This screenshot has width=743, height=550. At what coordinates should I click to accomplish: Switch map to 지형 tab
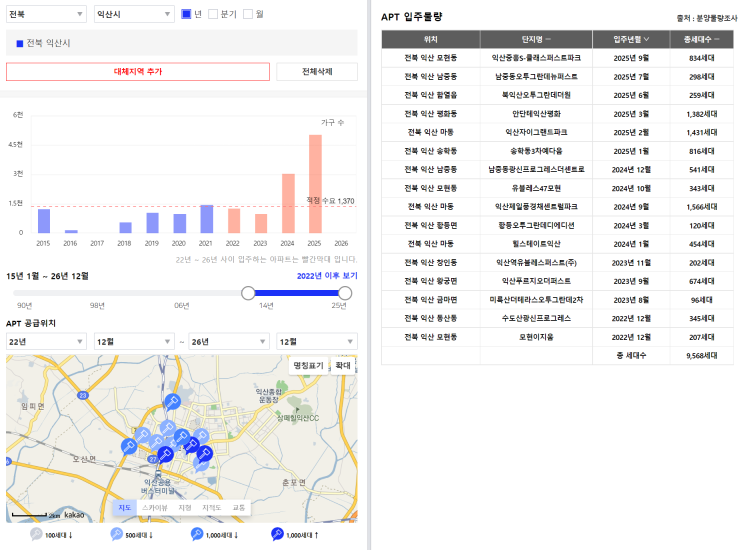pos(185,507)
